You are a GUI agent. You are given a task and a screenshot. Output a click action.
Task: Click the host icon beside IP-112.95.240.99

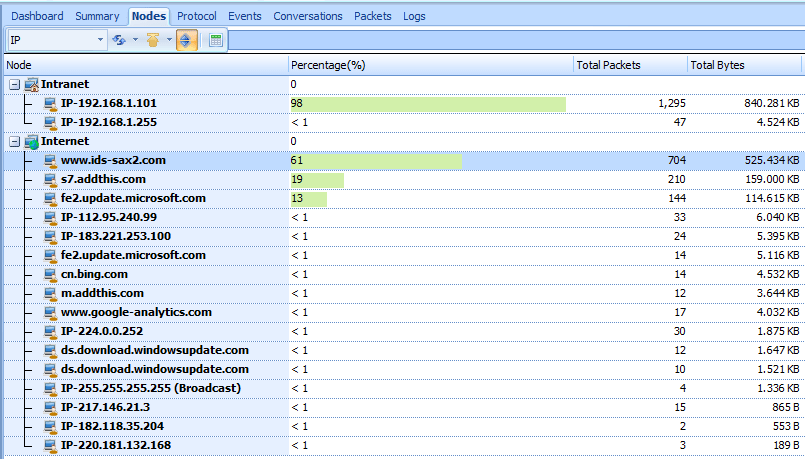coord(50,218)
